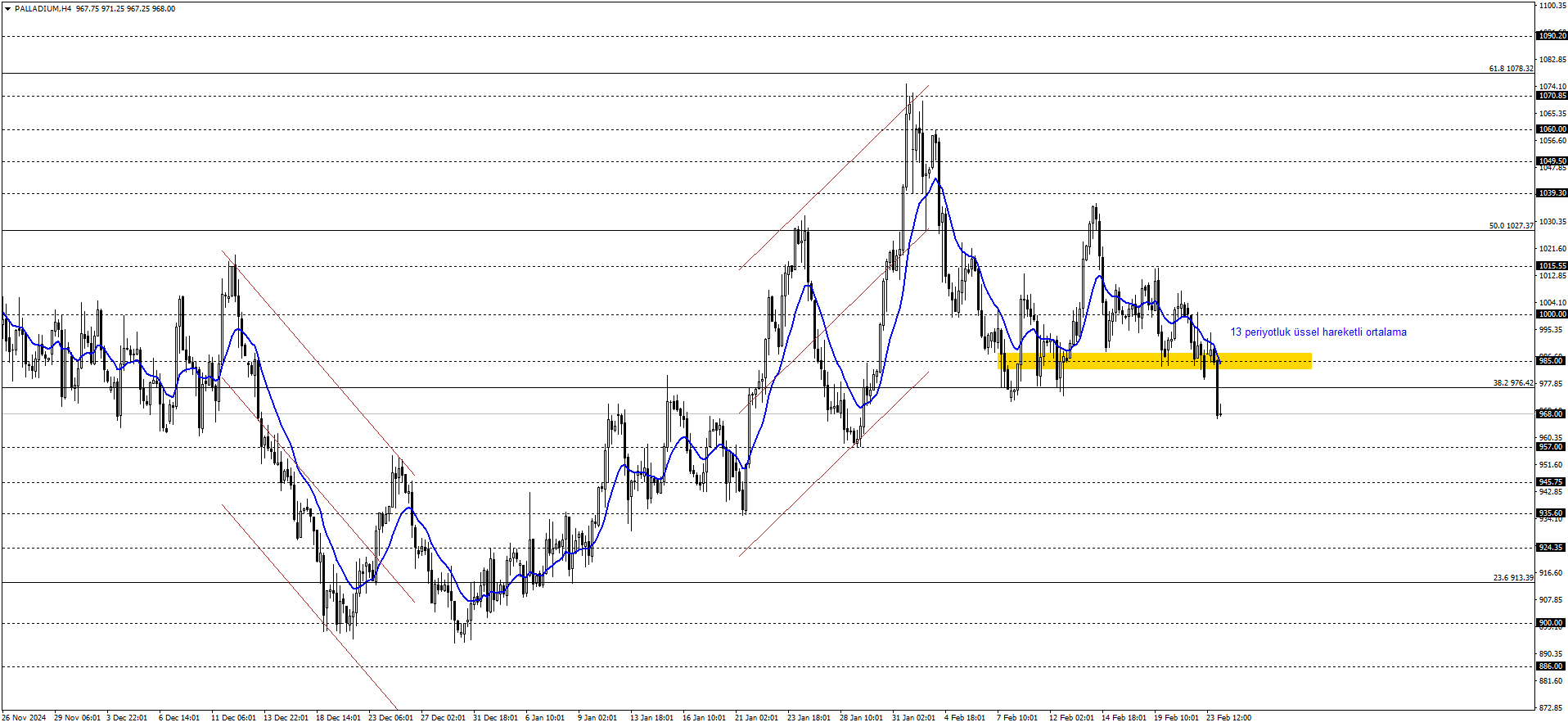Select the OHLC values 967.75 971.25 967.25 968.00
Viewport: 1568px width, 727px height.
click(125, 9)
